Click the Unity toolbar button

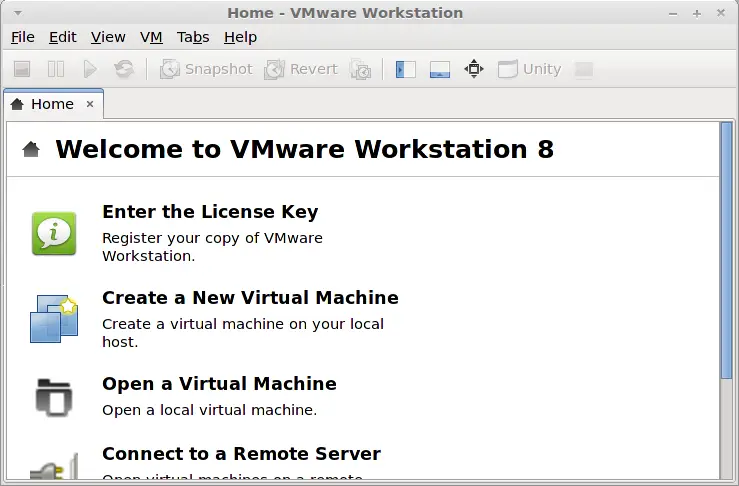(x=530, y=69)
